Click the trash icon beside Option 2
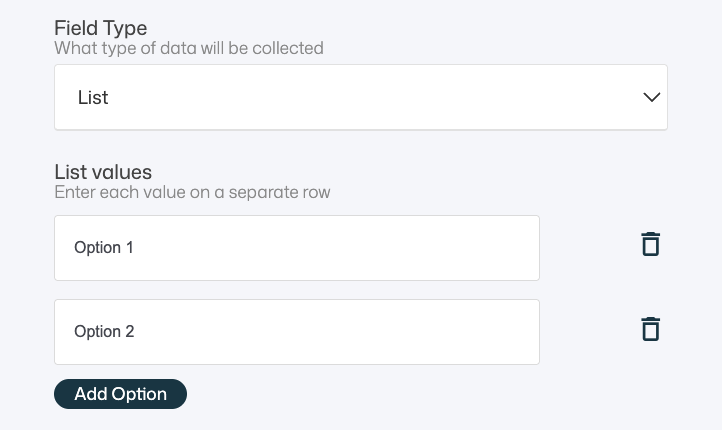 (650, 329)
